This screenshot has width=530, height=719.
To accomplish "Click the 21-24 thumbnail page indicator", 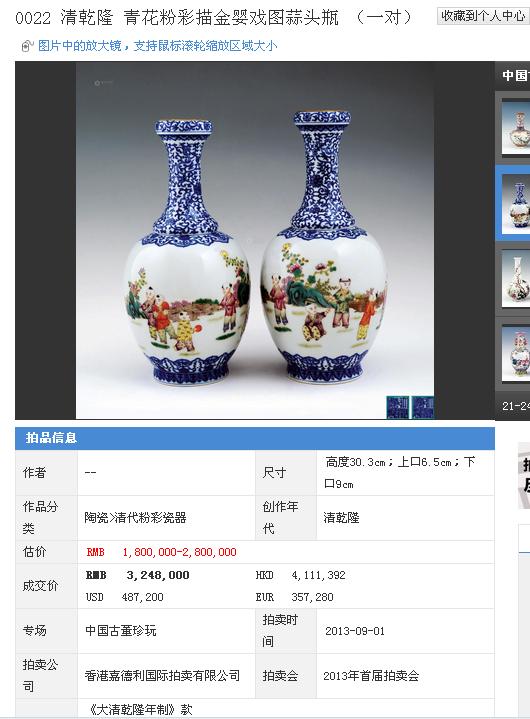I will [x=516, y=406].
